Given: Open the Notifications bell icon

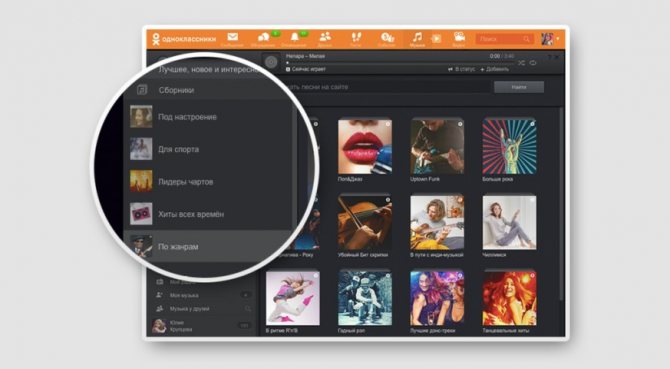Looking at the screenshot, I should pos(294,37).
